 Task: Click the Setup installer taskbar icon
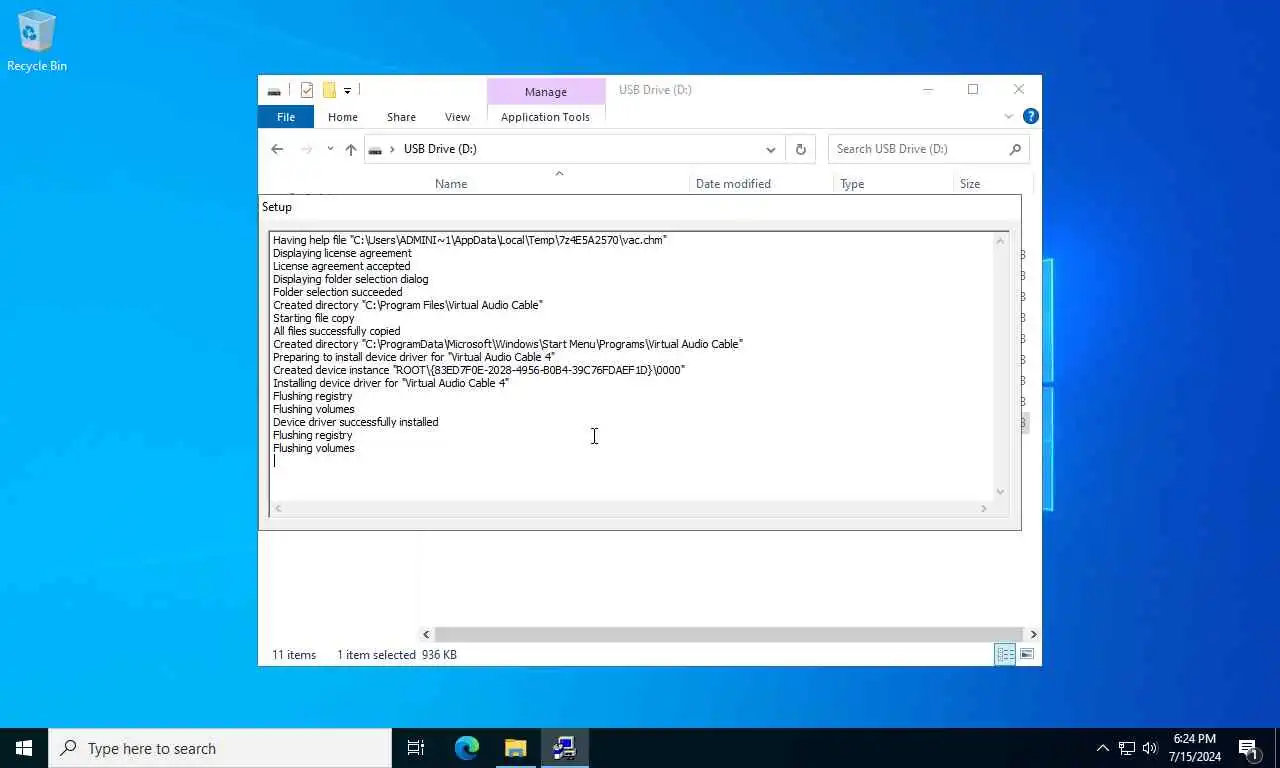565,748
